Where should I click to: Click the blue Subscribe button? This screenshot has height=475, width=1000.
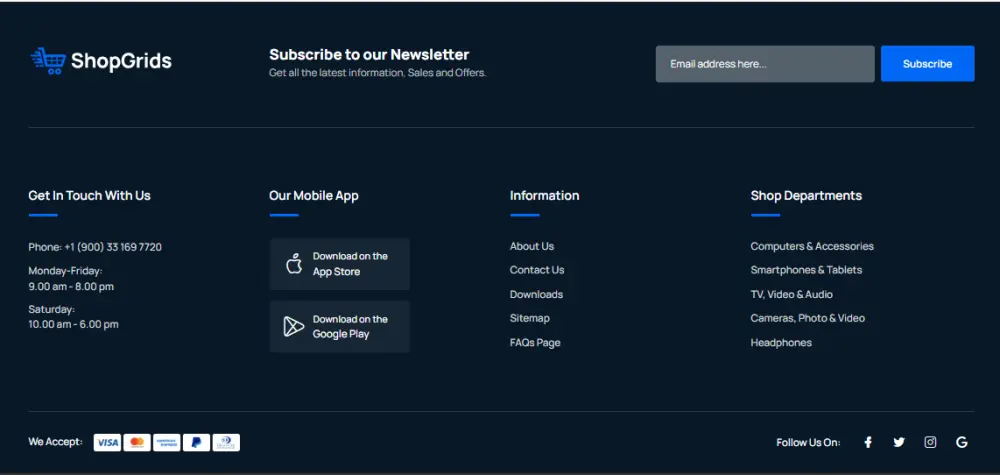pyautogui.click(x=927, y=64)
